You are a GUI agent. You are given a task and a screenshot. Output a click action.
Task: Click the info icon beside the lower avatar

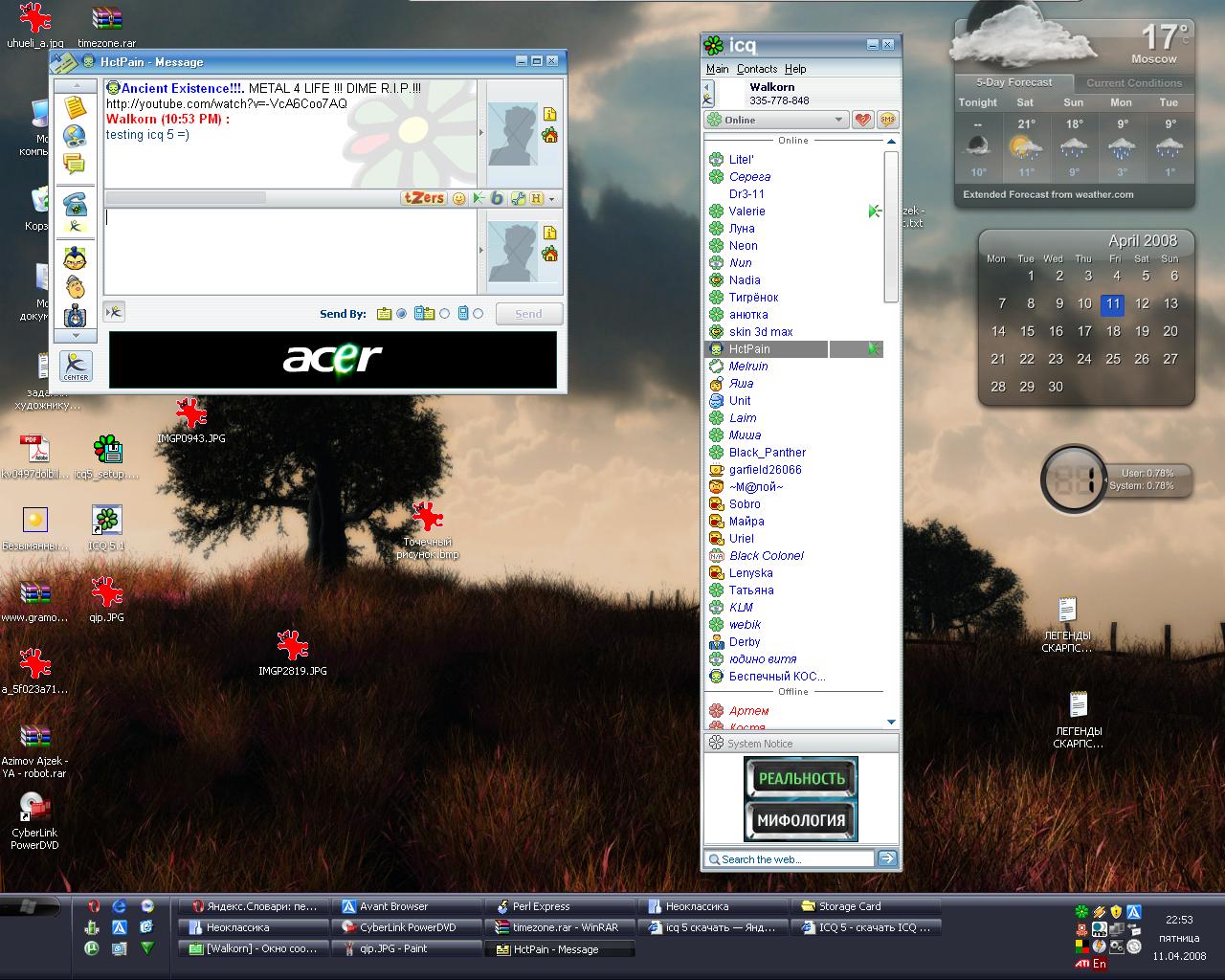(x=549, y=233)
